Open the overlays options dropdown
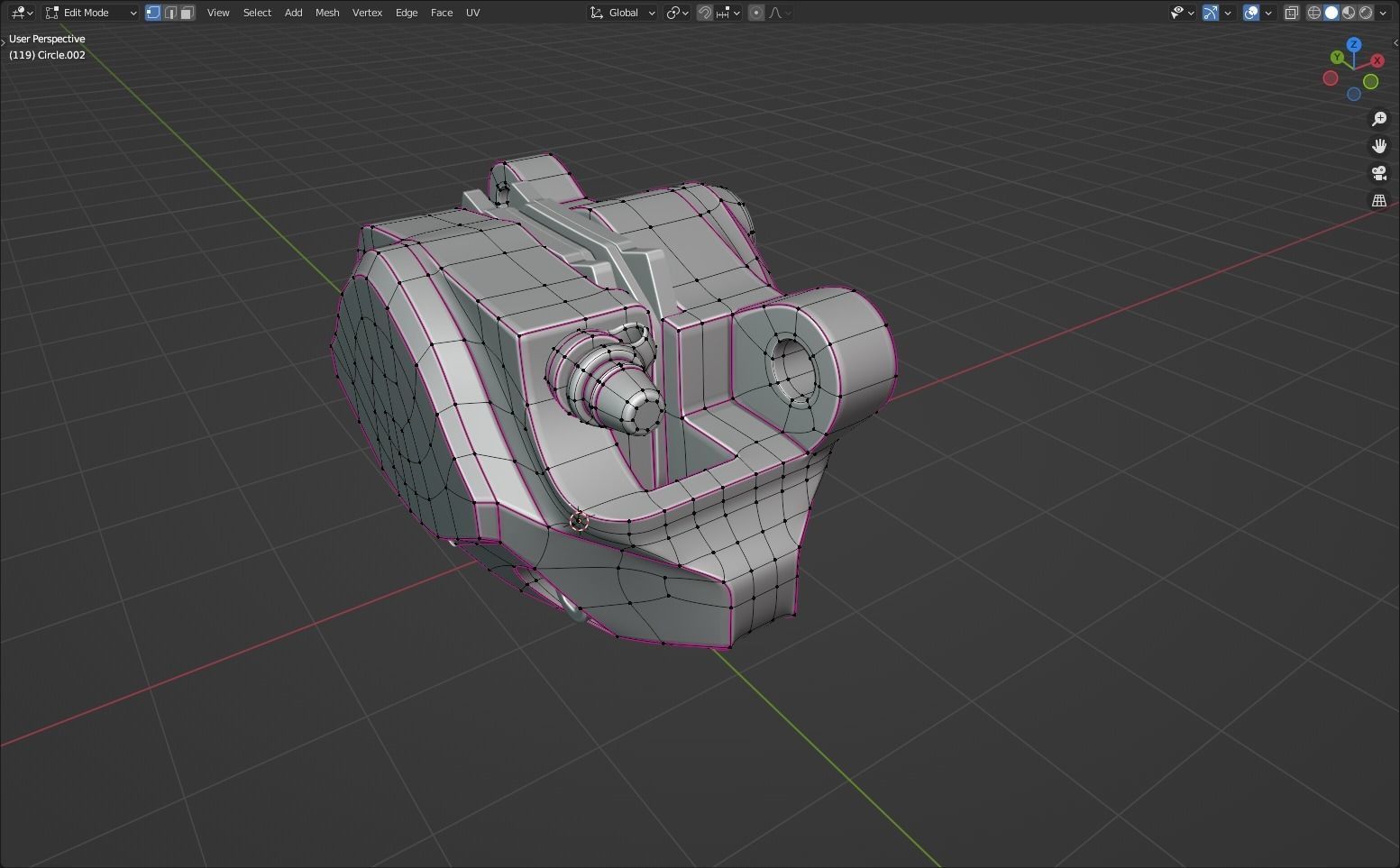The height and width of the screenshot is (868, 1400). tap(1268, 13)
